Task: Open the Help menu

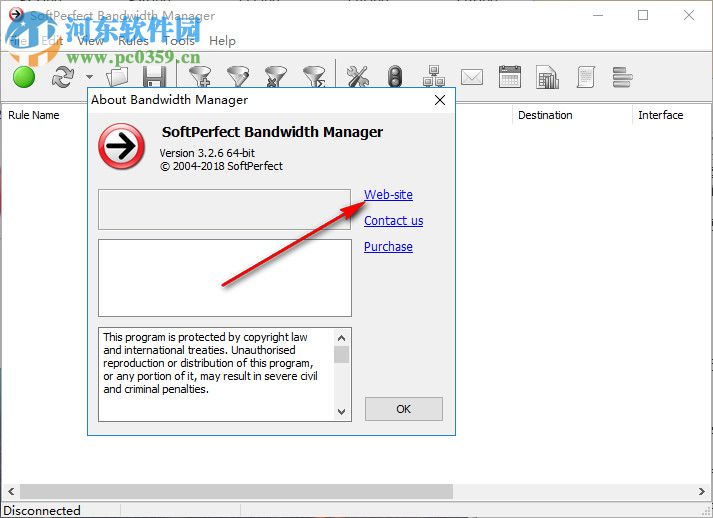Action: [222, 41]
